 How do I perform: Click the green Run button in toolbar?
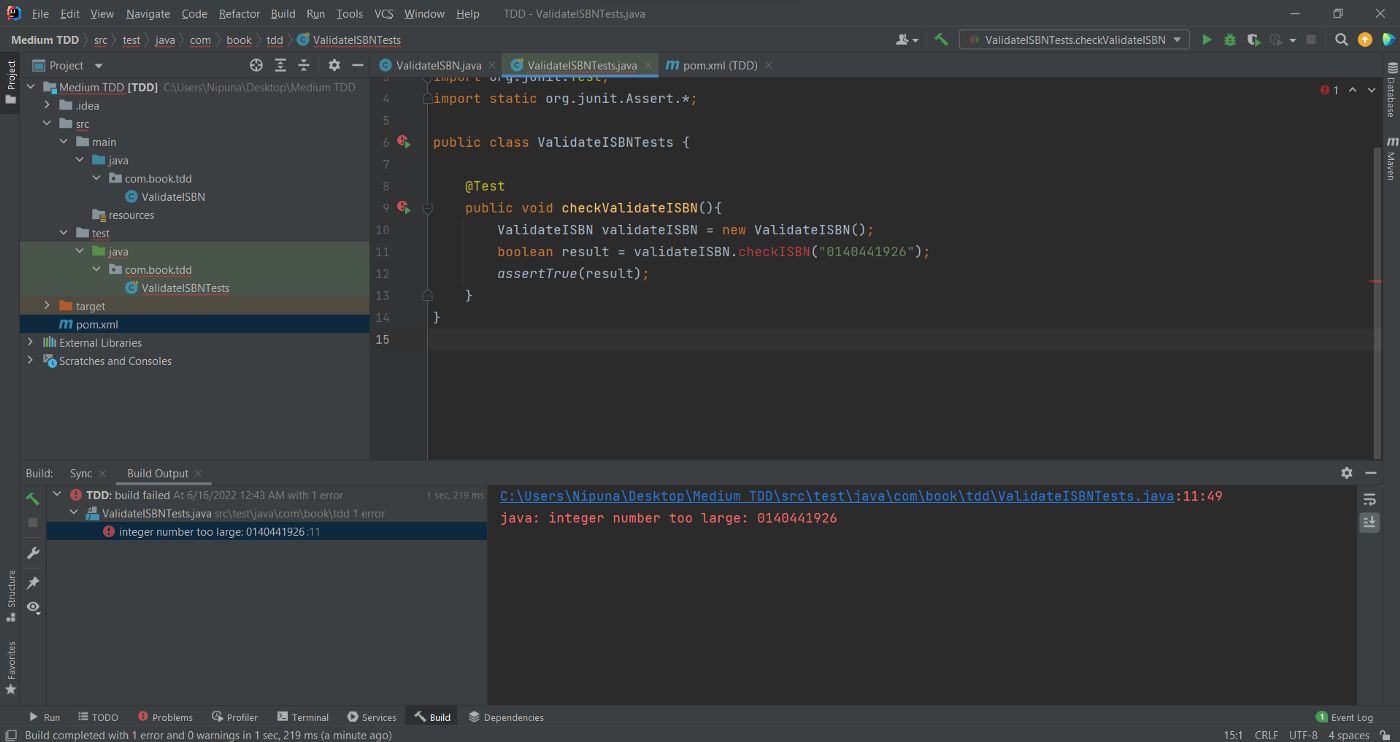point(1207,40)
